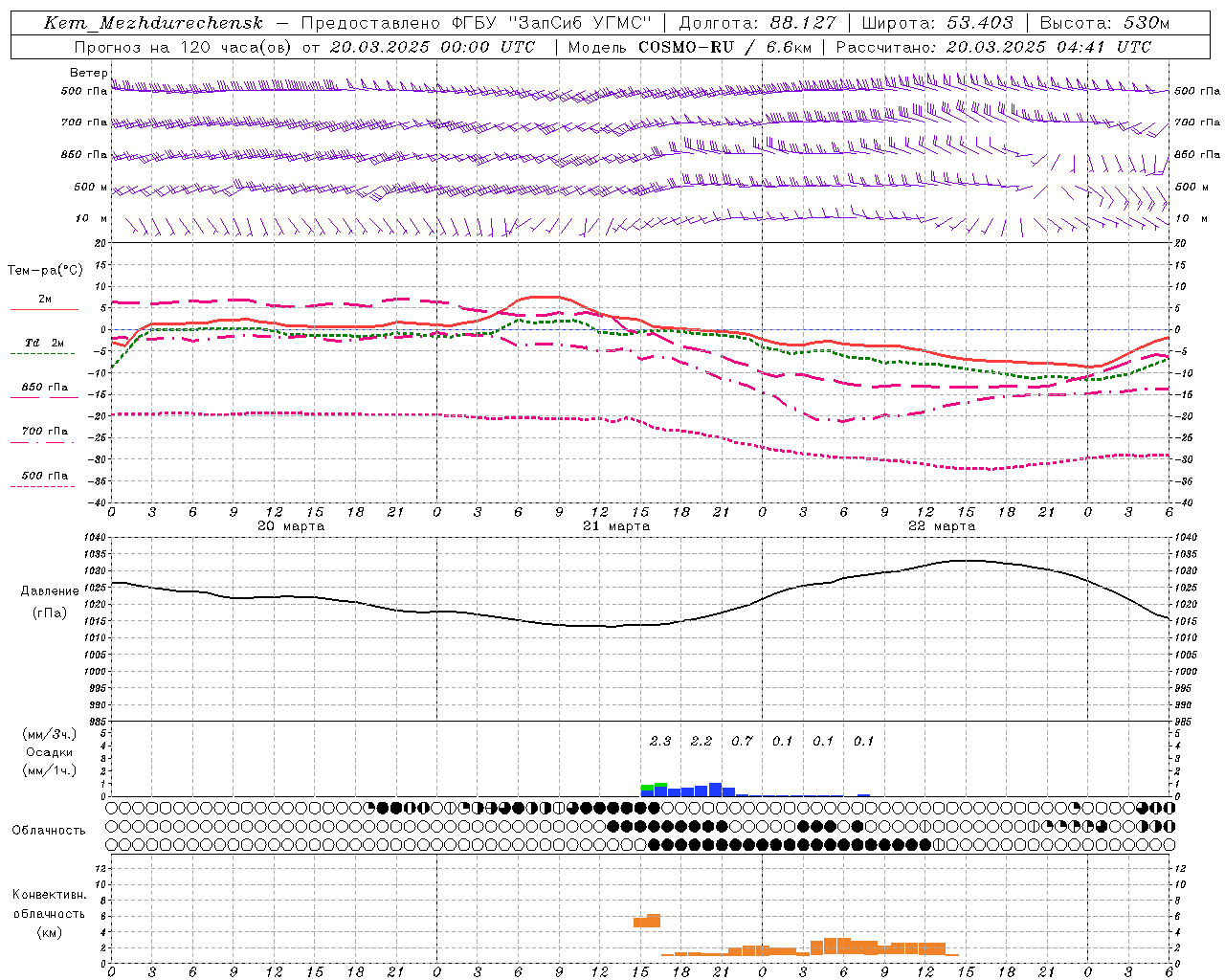Click the solid red 2м legend line sample

tap(44, 309)
